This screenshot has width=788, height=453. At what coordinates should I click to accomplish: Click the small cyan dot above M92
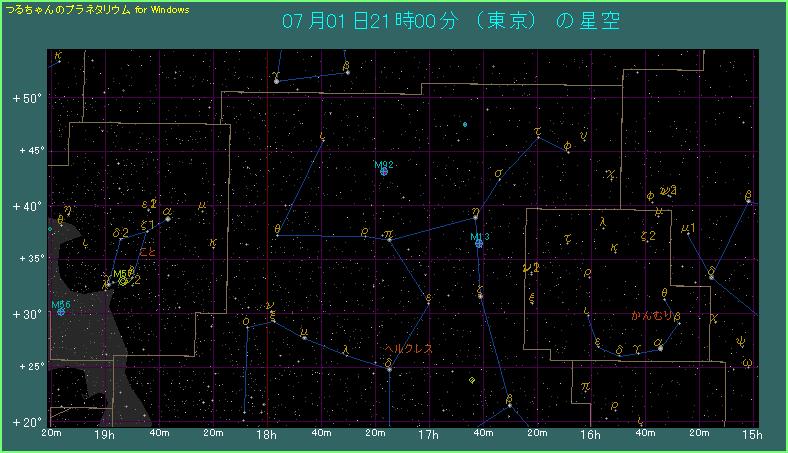(465, 125)
